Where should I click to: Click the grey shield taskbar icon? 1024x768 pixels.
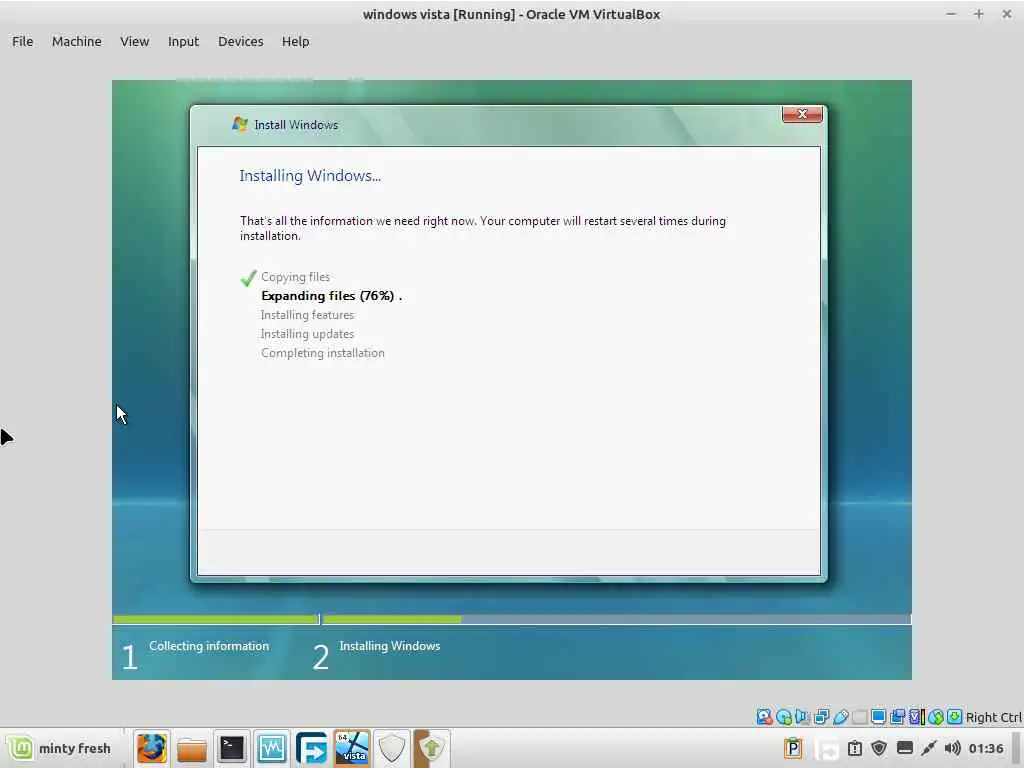point(392,748)
